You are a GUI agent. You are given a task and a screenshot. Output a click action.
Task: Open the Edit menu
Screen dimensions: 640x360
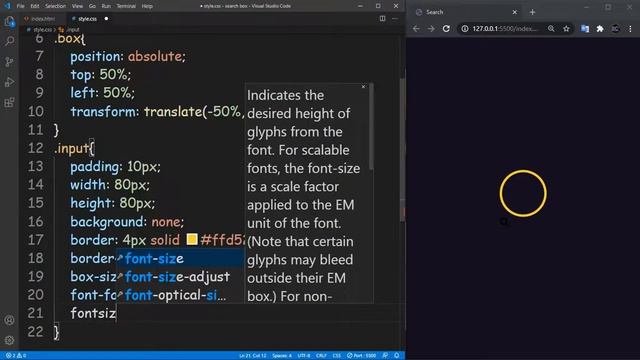(x=35, y=6)
